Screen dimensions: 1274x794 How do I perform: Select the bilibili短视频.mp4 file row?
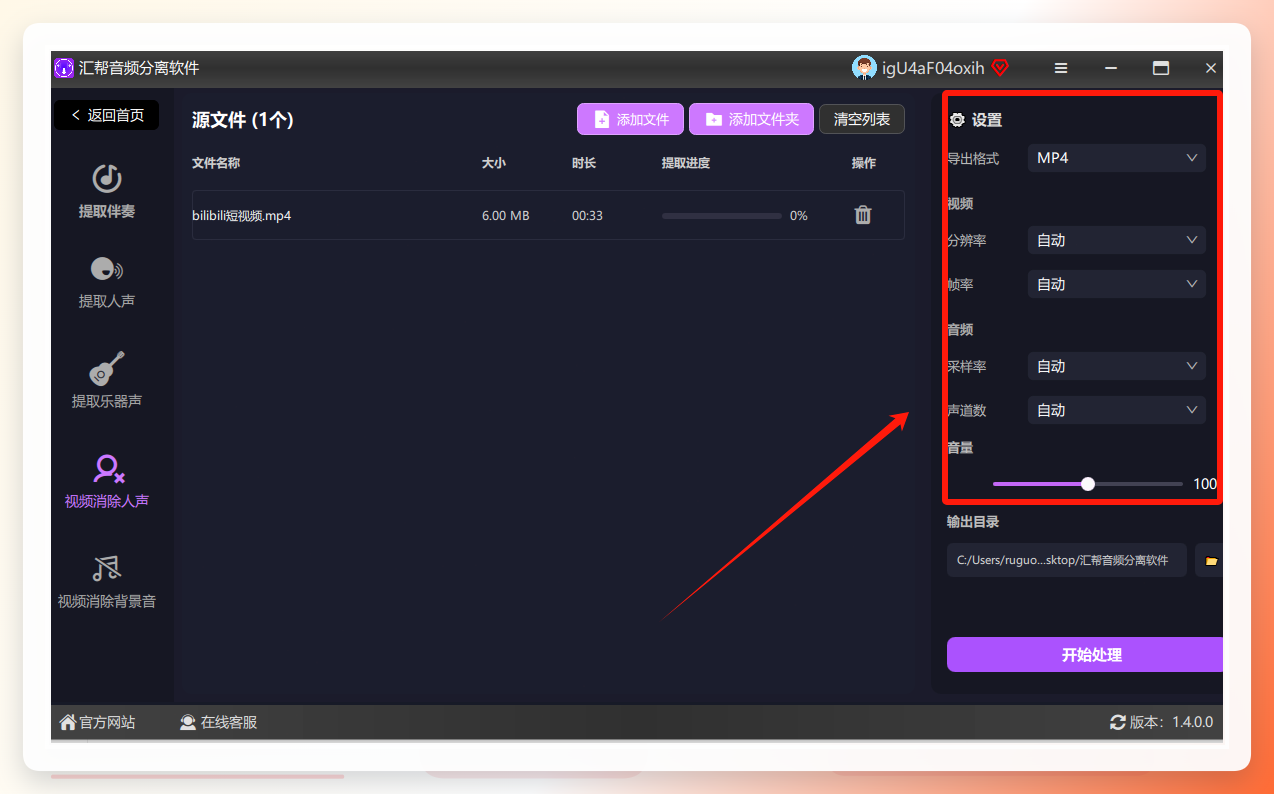coord(548,215)
